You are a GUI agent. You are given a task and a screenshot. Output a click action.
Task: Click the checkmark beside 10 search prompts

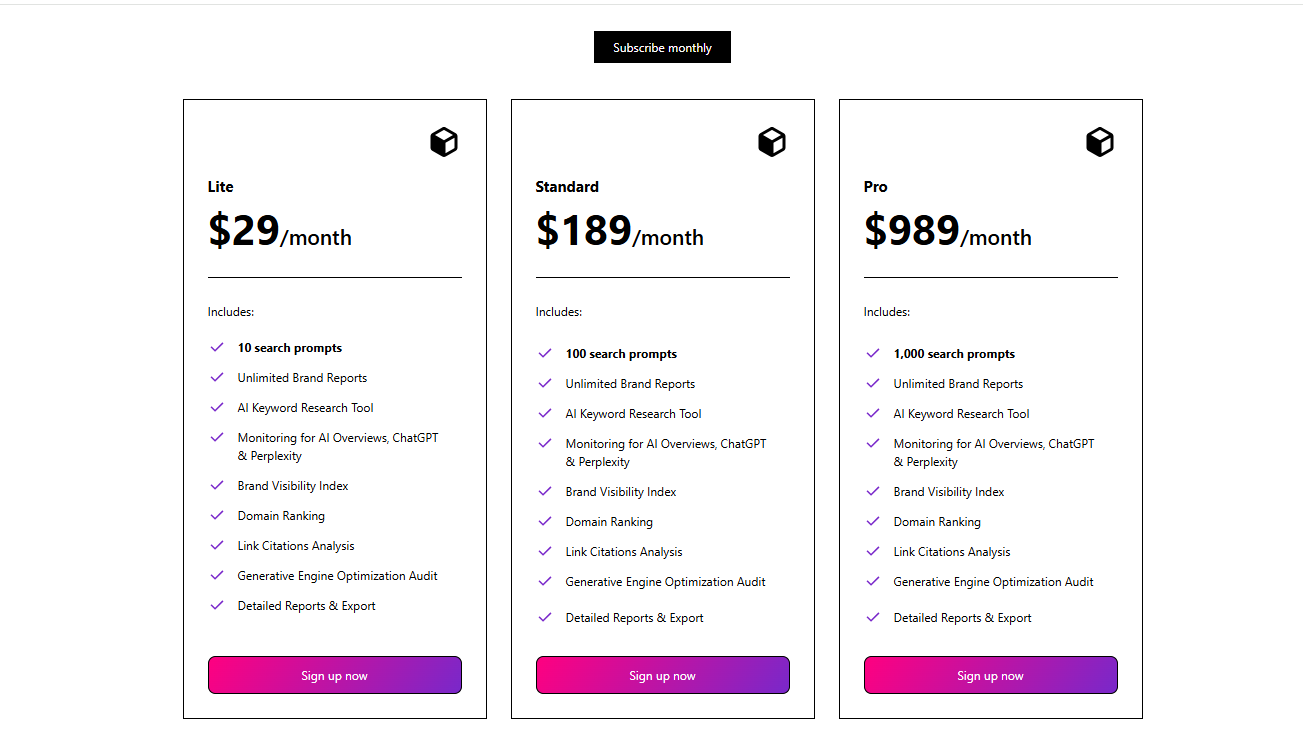pos(217,346)
